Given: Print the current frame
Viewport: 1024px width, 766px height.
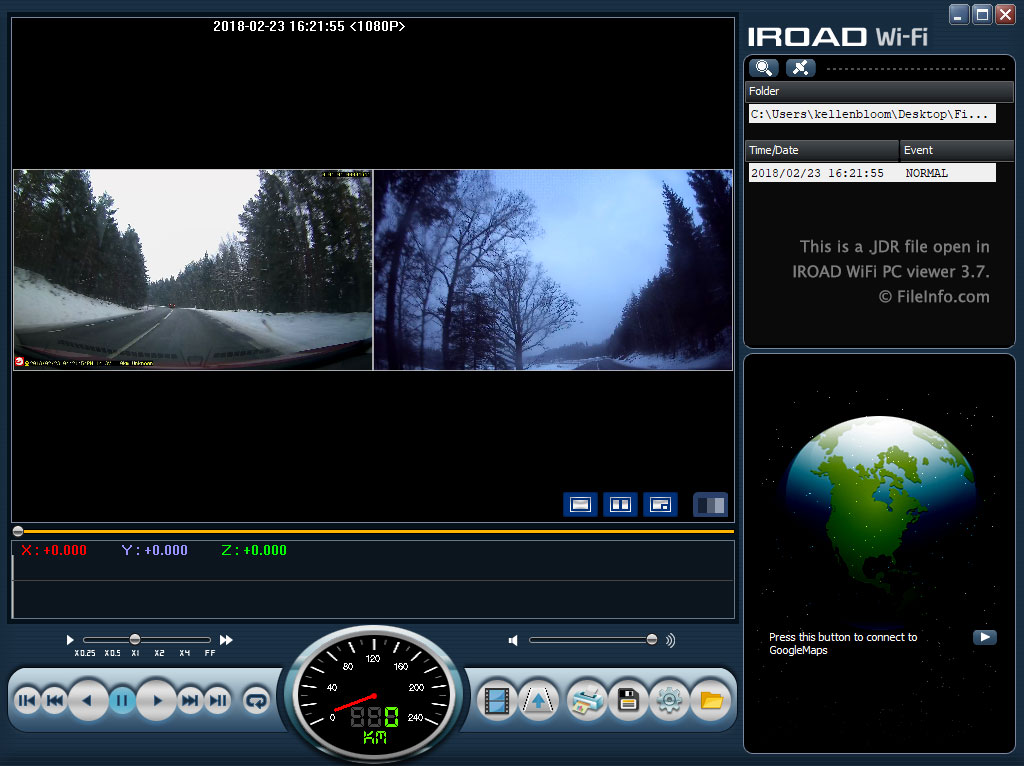Looking at the screenshot, I should [586, 701].
